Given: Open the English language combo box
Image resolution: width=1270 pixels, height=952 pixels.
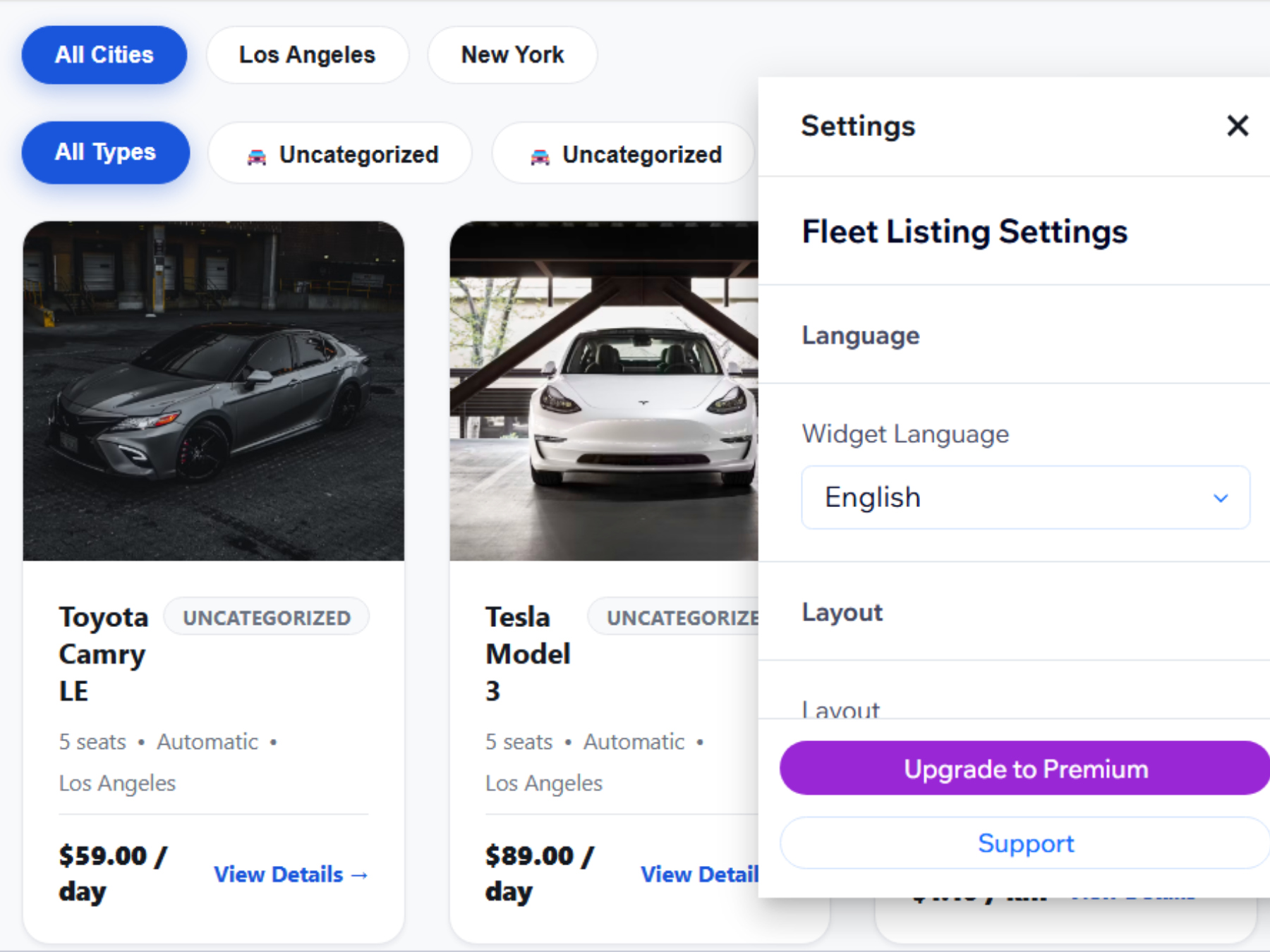Looking at the screenshot, I should [1025, 497].
